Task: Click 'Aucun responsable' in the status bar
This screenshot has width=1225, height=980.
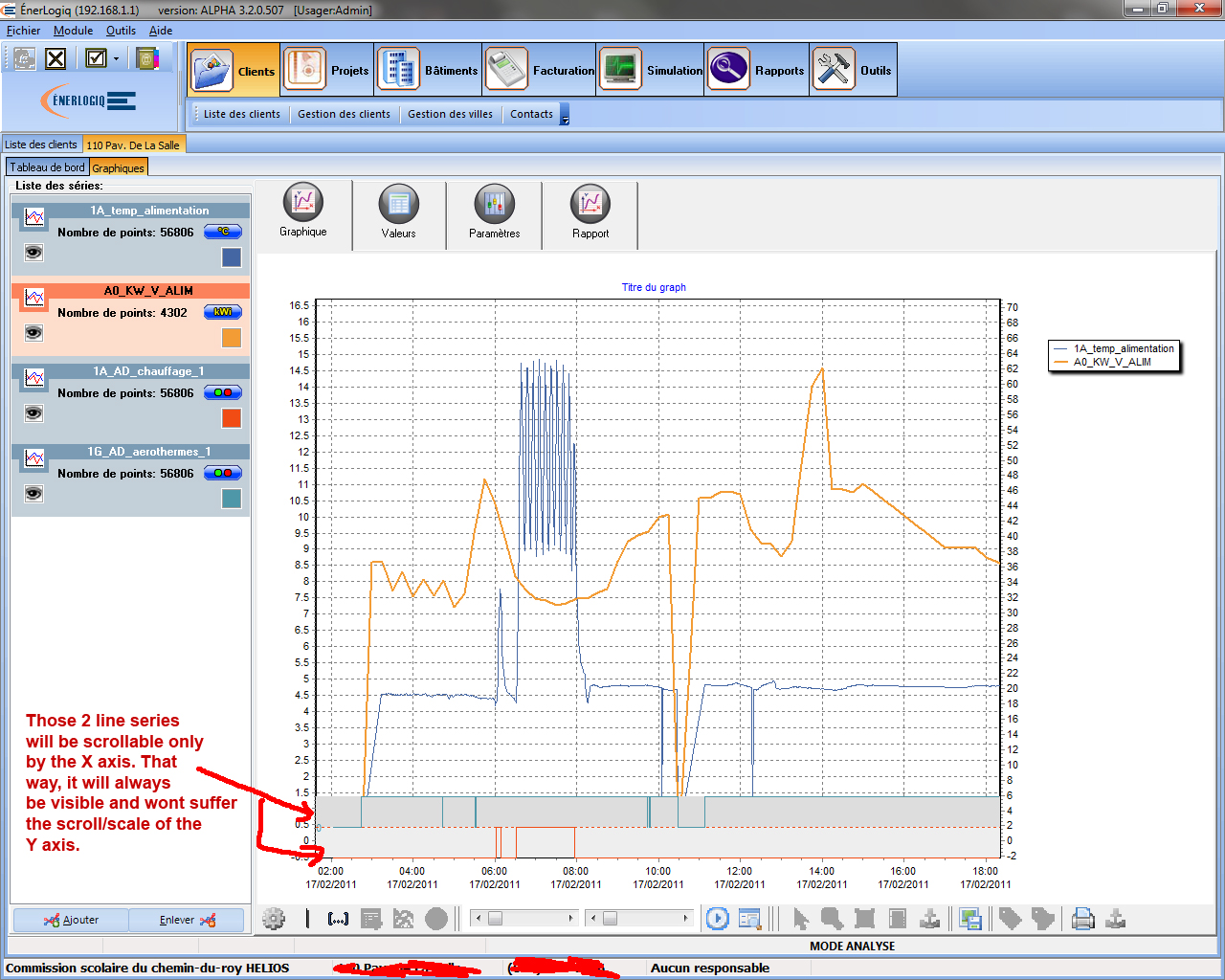Action: 710,969
